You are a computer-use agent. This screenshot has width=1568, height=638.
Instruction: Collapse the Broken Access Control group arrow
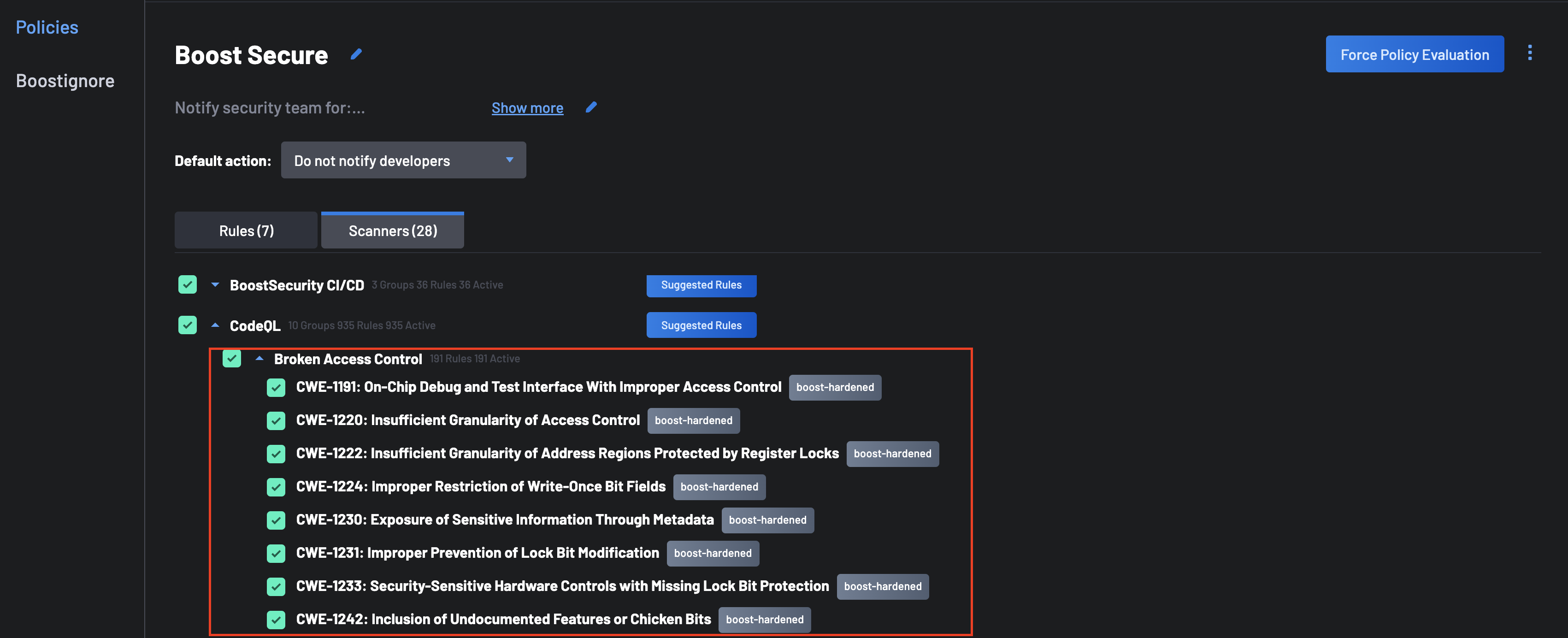[x=259, y=359]
